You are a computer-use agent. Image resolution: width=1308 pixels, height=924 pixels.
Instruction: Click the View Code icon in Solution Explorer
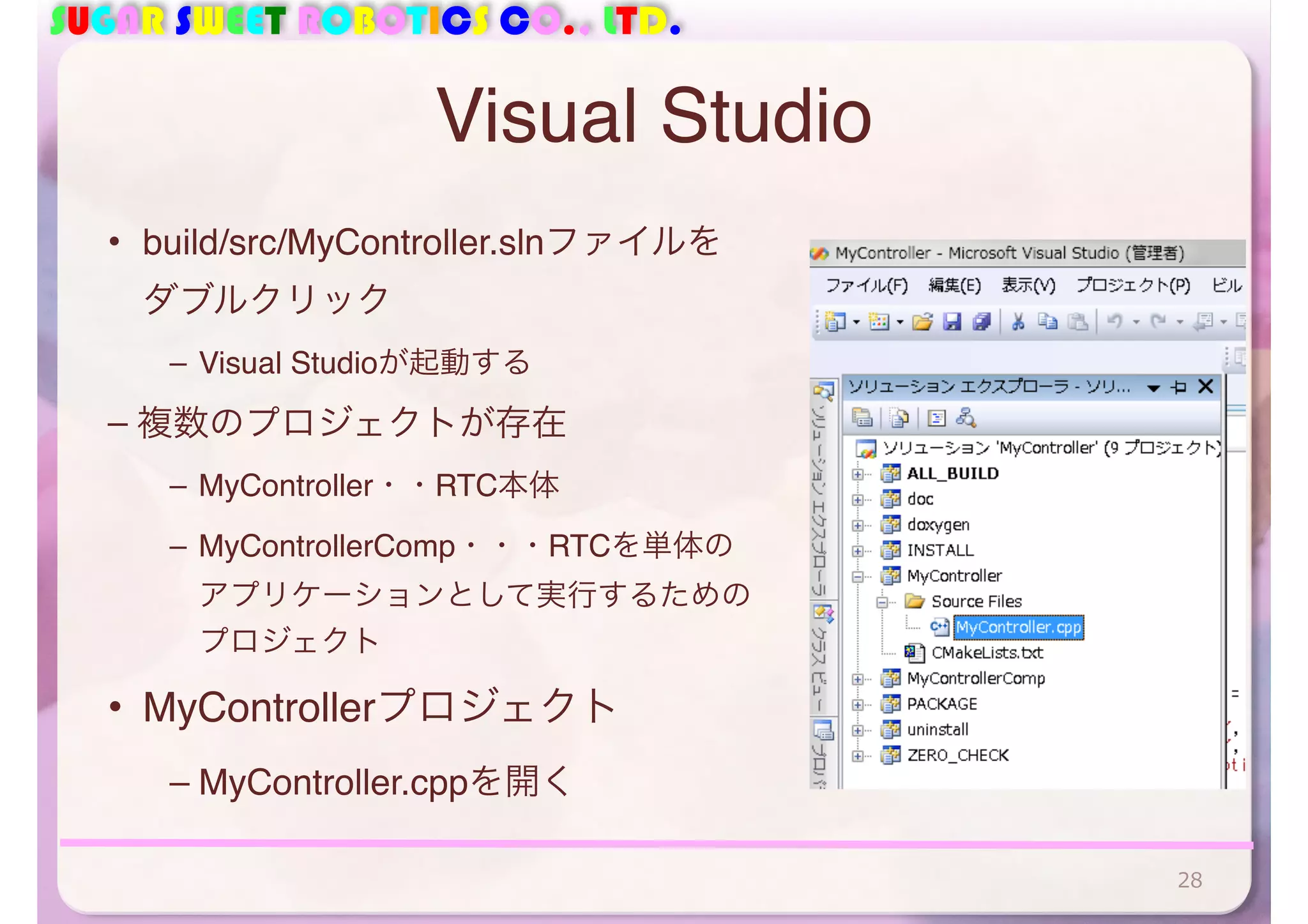937,418
